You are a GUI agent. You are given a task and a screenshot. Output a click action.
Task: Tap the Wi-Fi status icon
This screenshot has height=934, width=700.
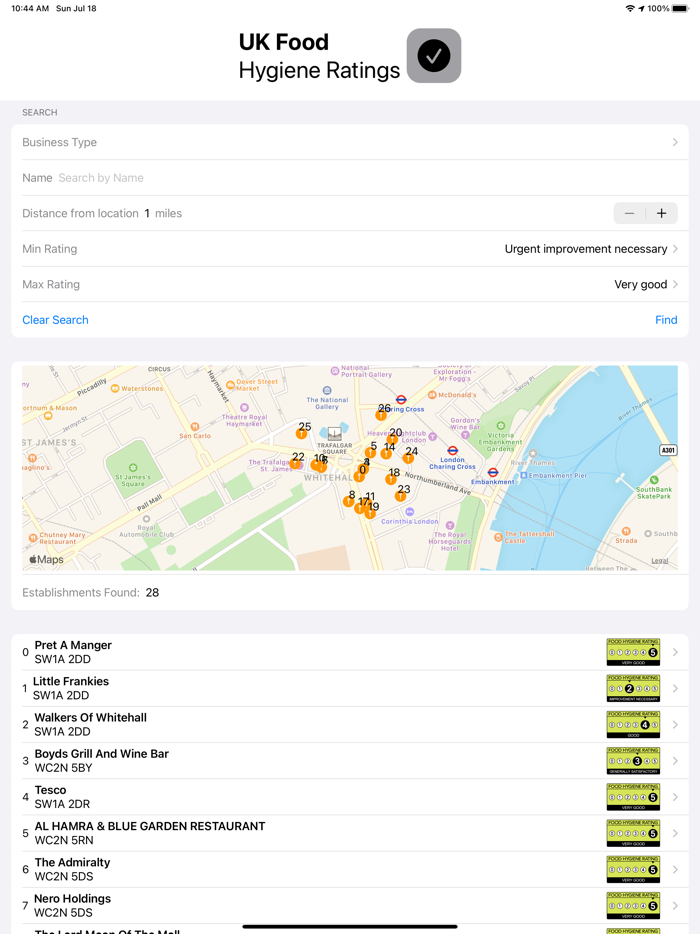pyautogui.click(x=630, y=8)
